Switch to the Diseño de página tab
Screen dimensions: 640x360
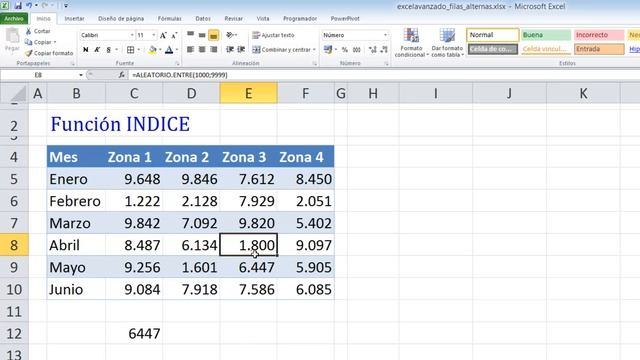click(x=121, y=18)
